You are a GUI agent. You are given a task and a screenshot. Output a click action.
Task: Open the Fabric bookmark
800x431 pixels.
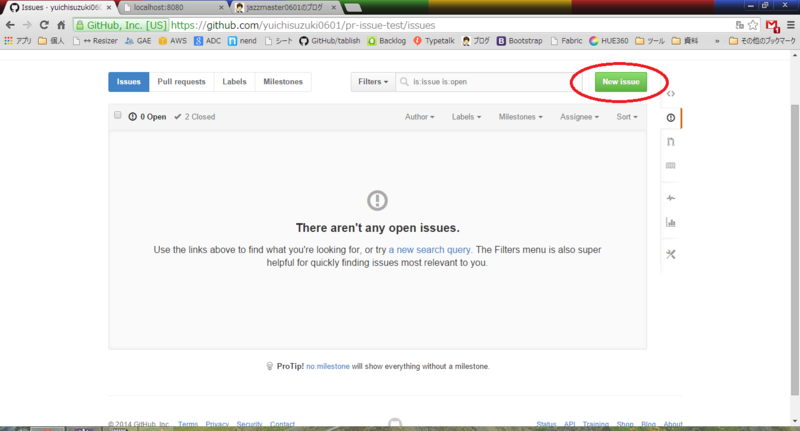566,41
